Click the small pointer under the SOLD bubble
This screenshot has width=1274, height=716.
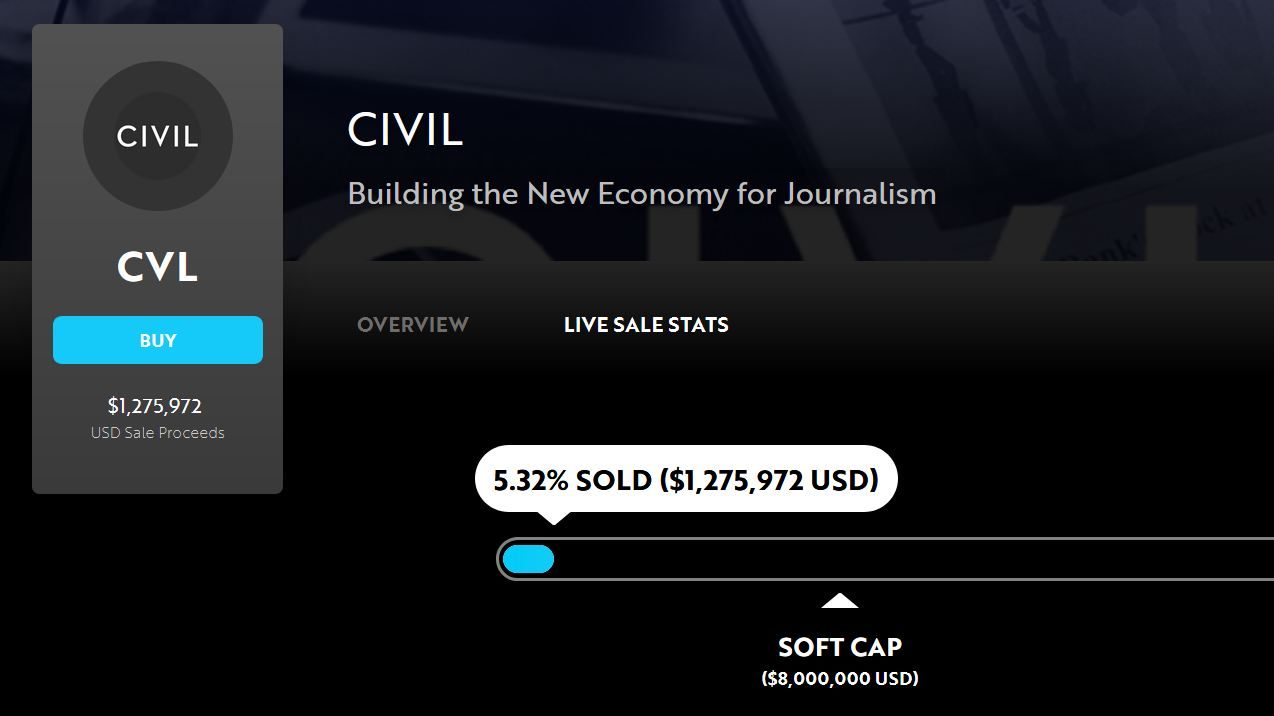[x=553, y=517]
